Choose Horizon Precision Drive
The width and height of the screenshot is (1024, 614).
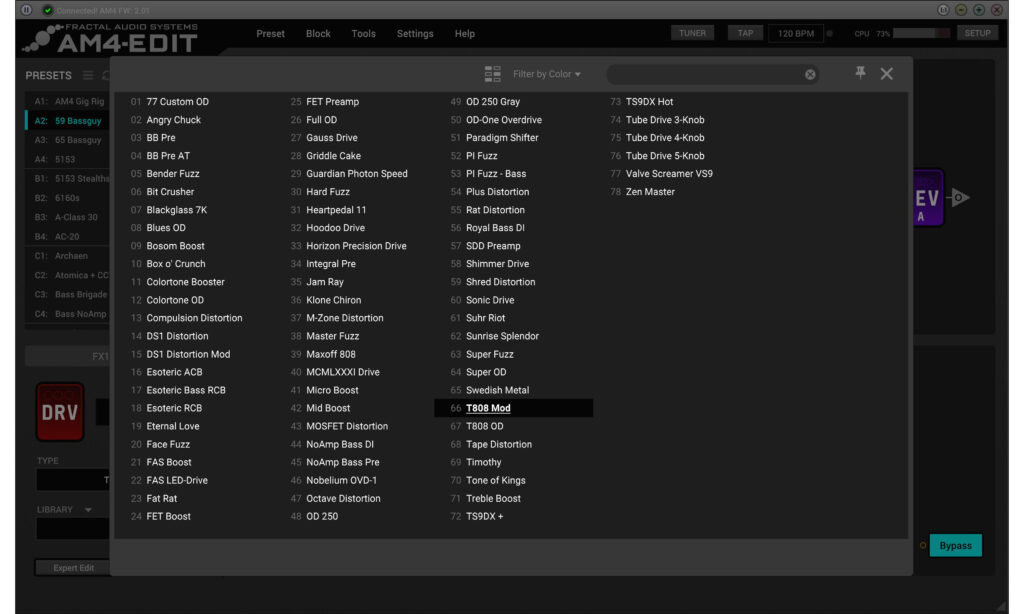click(x=356, y=246)
